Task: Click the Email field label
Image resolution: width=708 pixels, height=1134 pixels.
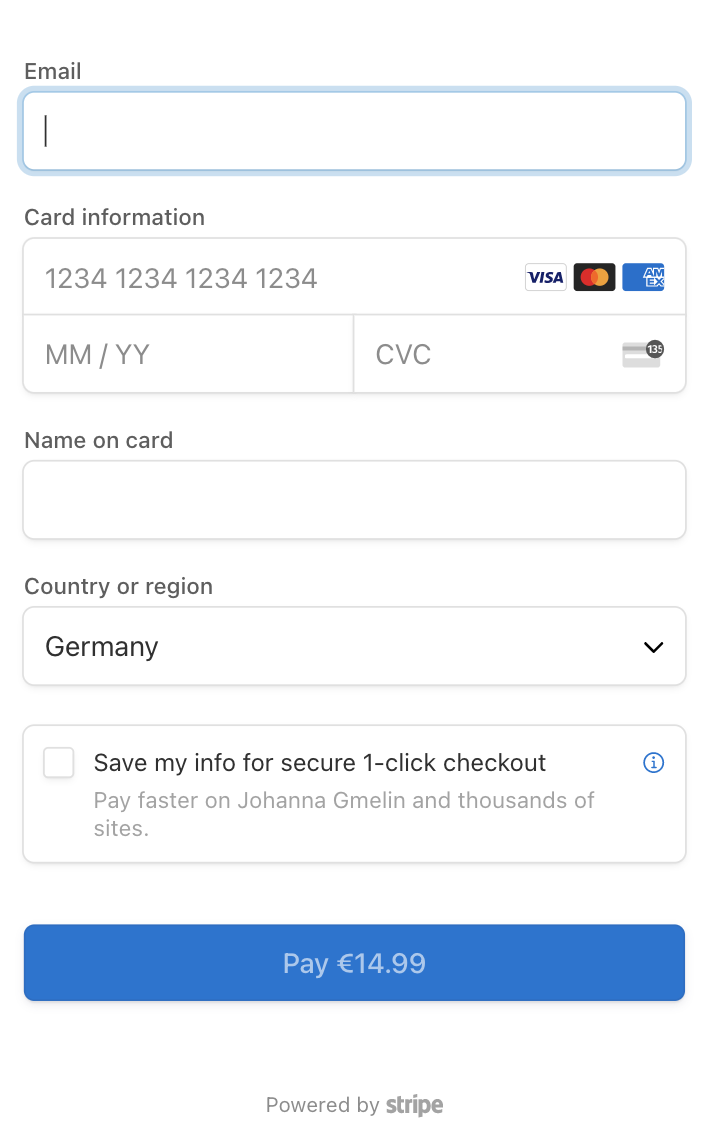Action: 52,71
